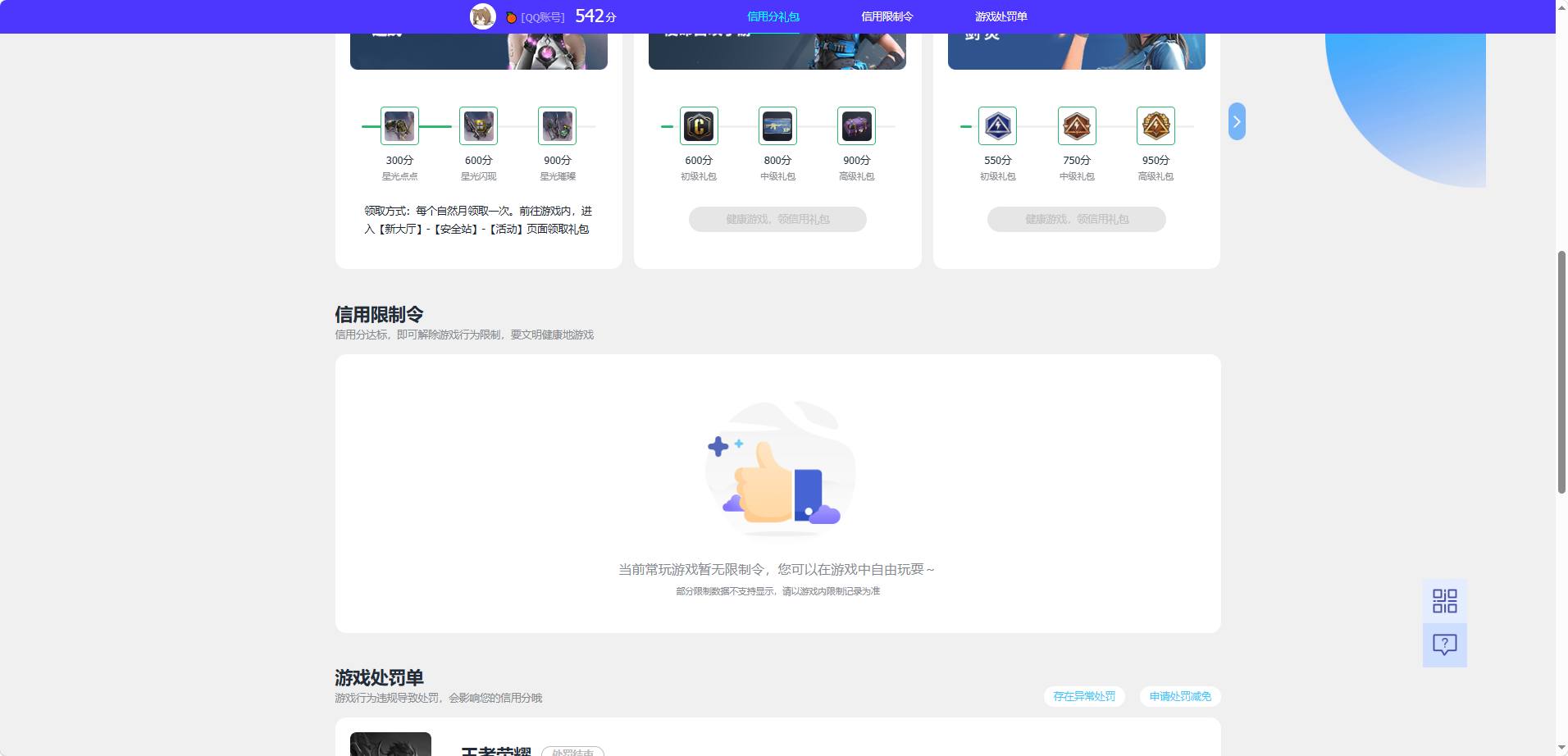Click the 处罚结束 status tag
The image size is (1568, 756).
pos(572,751)
